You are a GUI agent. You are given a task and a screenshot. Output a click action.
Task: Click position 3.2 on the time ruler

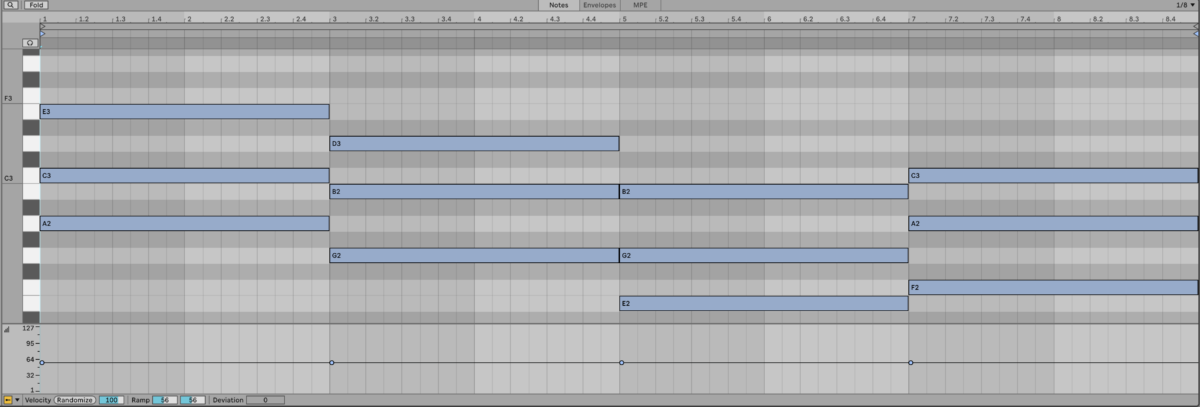[373, 19]
